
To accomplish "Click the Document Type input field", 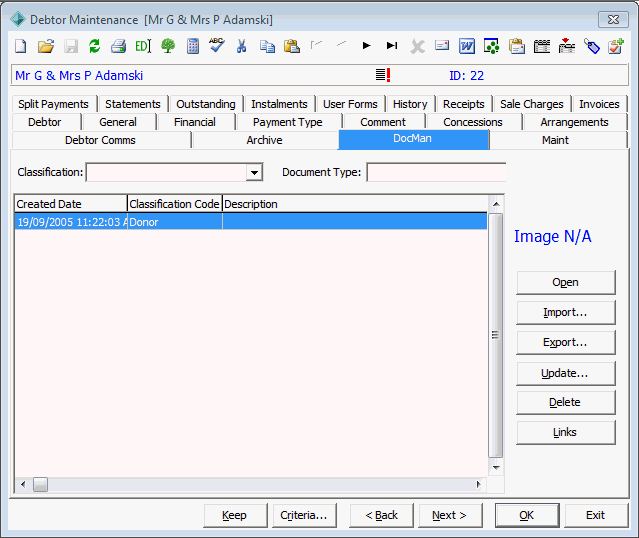I will pyautogui.click(x=436, y=172).
